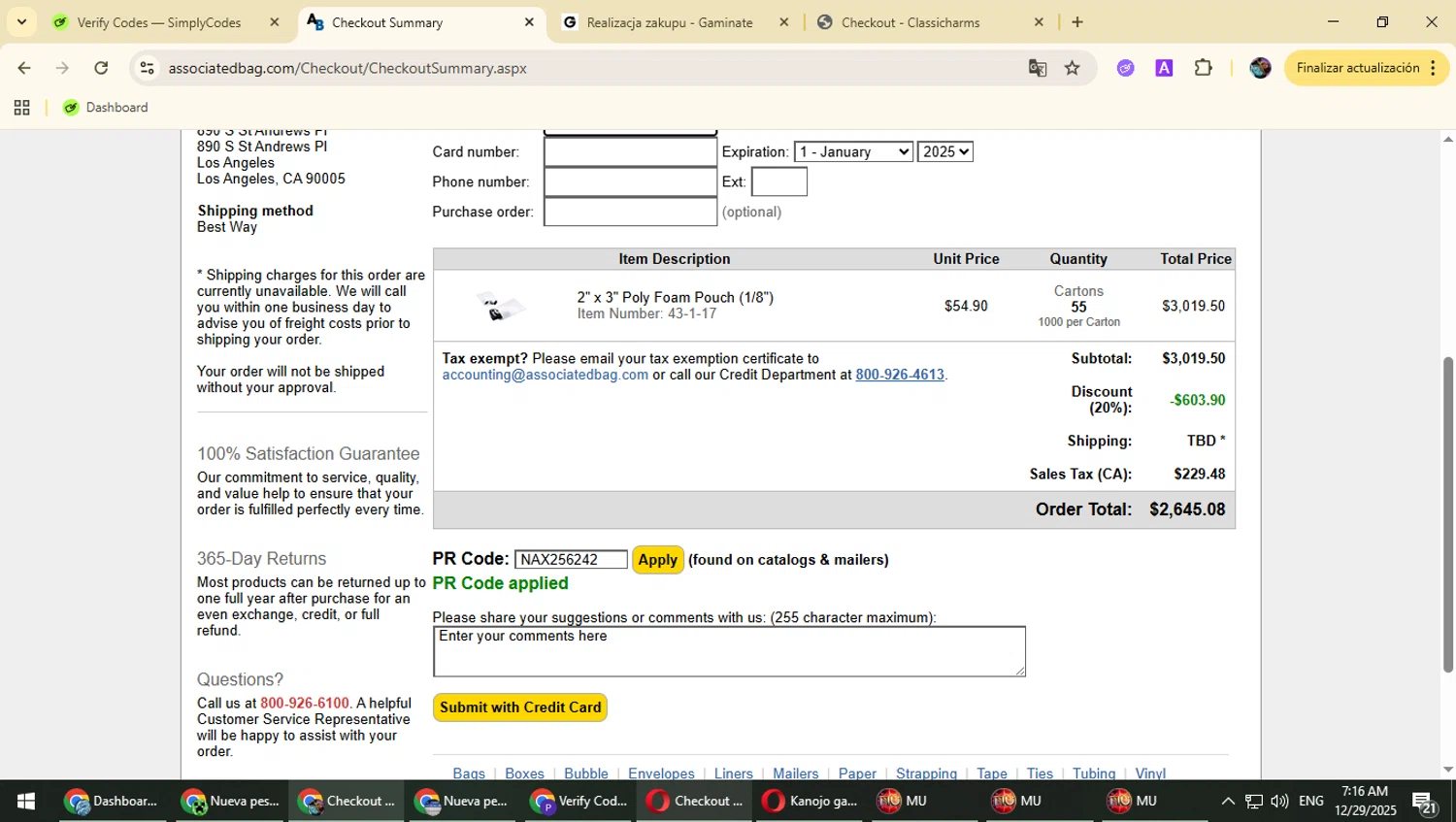
Task: Click the 800-926-6100 phone number
Action: (304, 704)
